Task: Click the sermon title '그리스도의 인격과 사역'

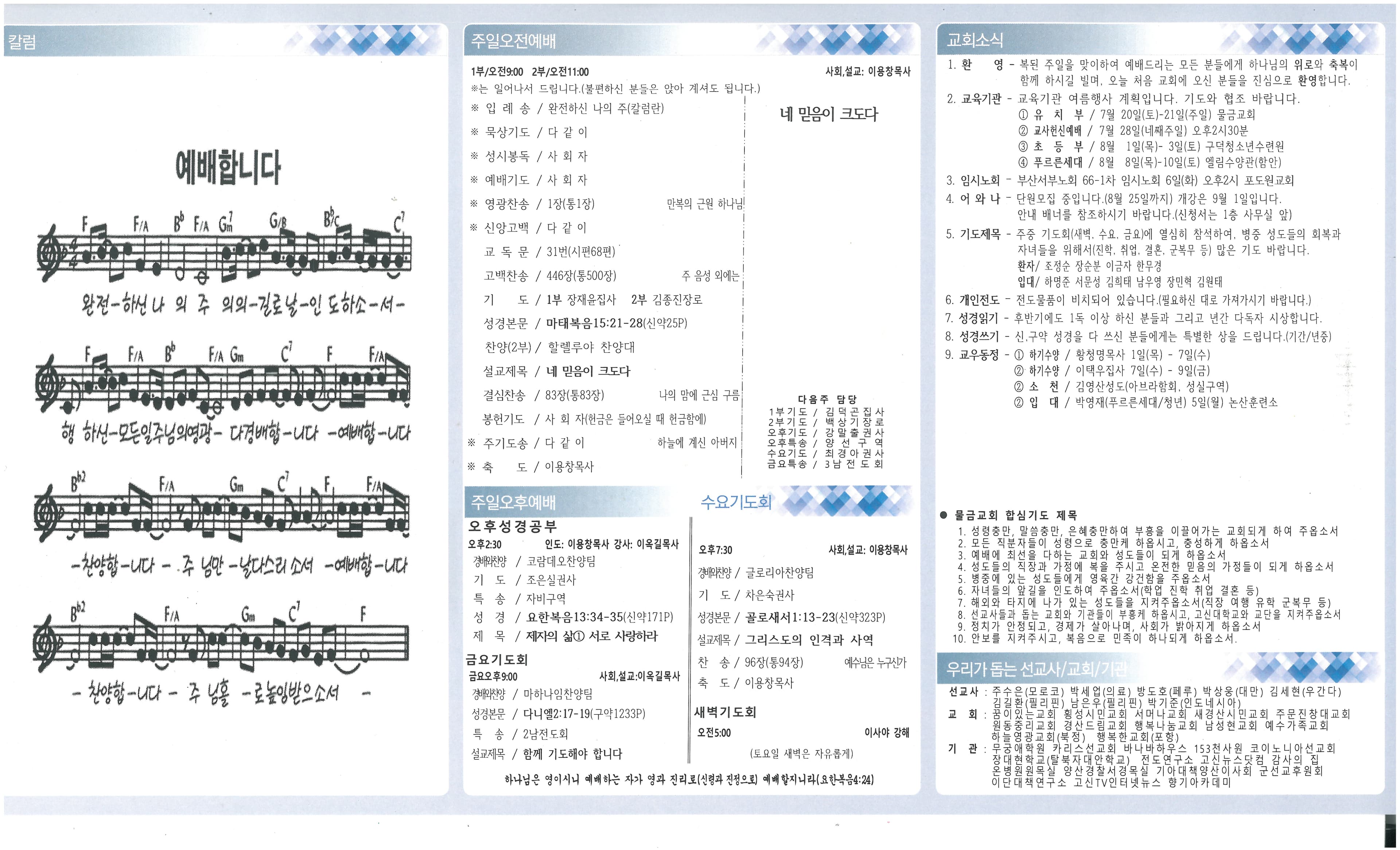Action: pos(810,640)
